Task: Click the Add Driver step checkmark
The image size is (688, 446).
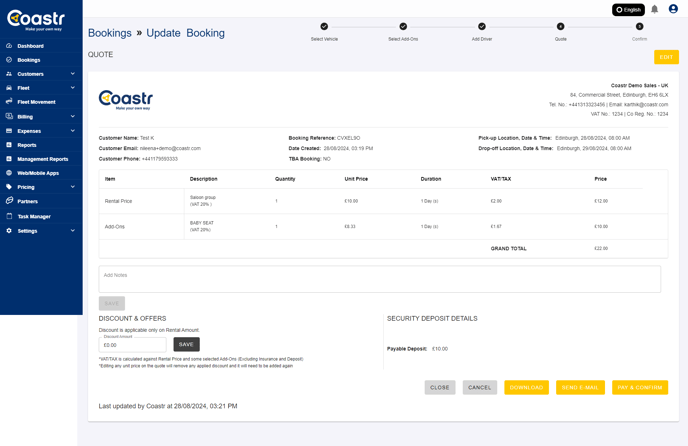Action: (482, 26)
